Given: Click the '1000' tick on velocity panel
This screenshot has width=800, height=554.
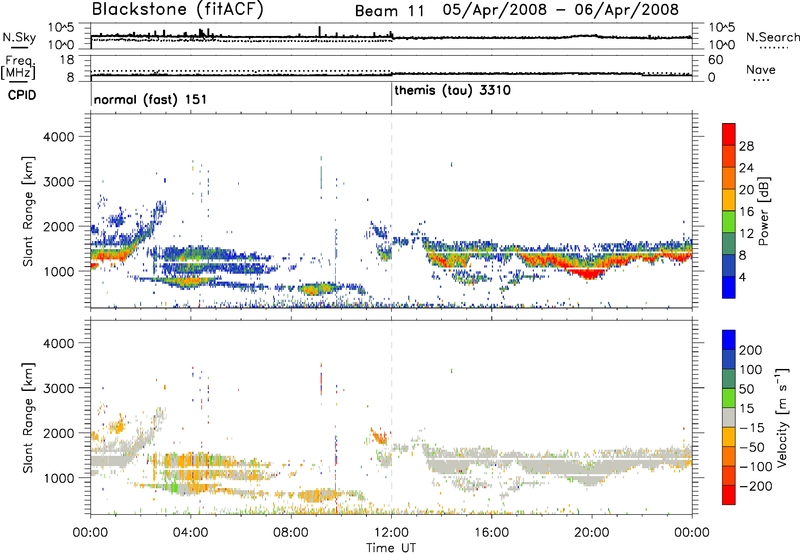Looking at the screenshot, I should [58, 478].
